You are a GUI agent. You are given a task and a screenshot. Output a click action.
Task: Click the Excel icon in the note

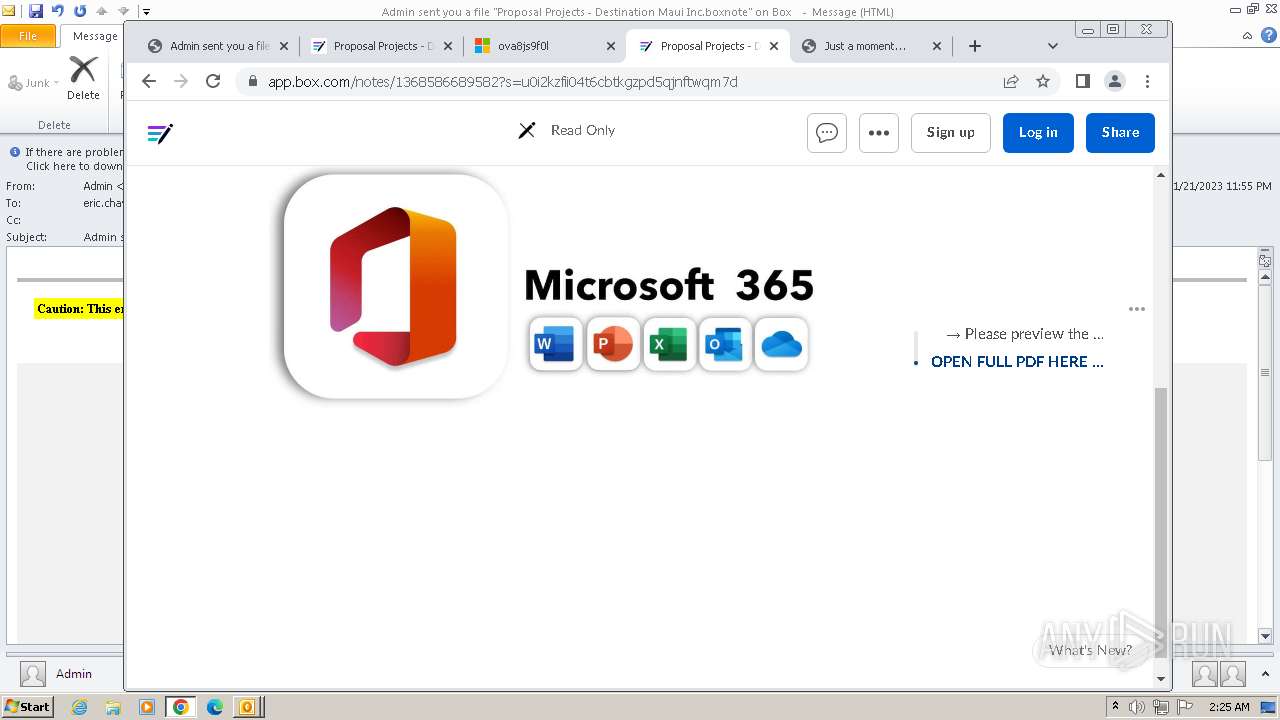(669, 345)
